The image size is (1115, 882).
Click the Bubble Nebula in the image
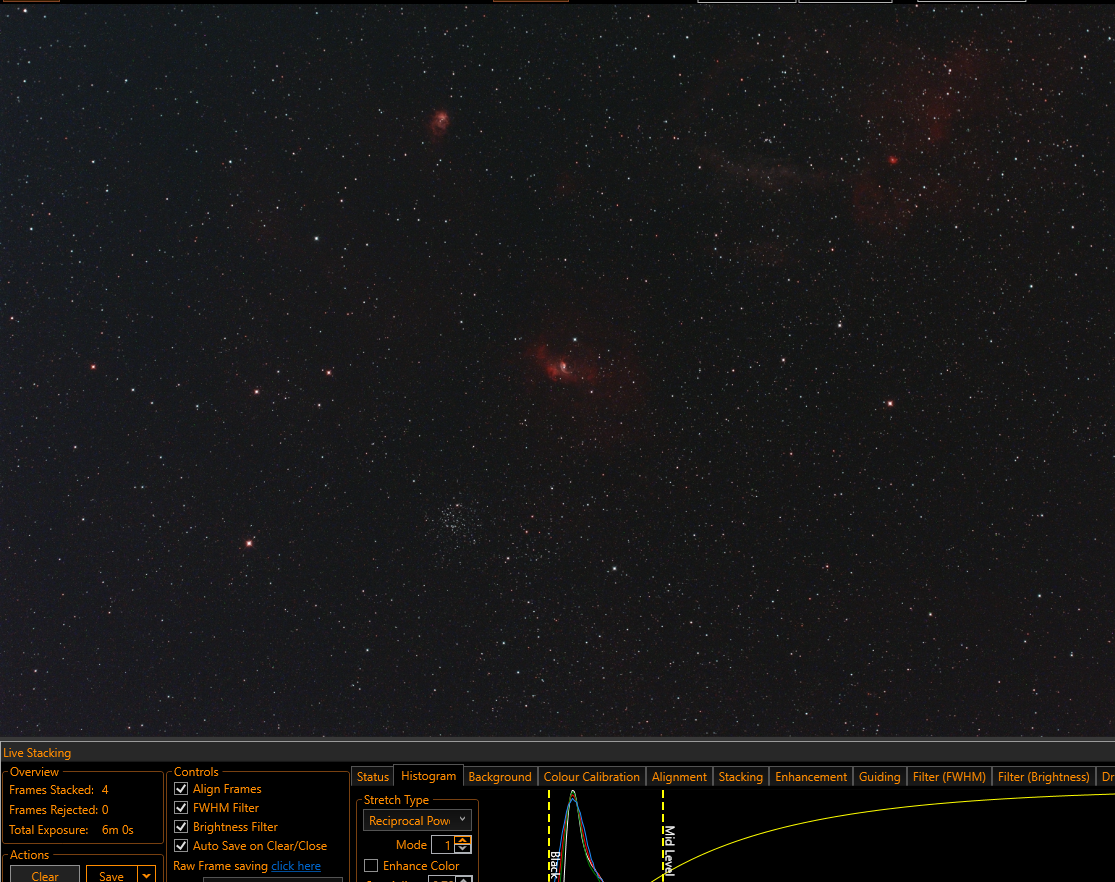click(x=562, y=365)
